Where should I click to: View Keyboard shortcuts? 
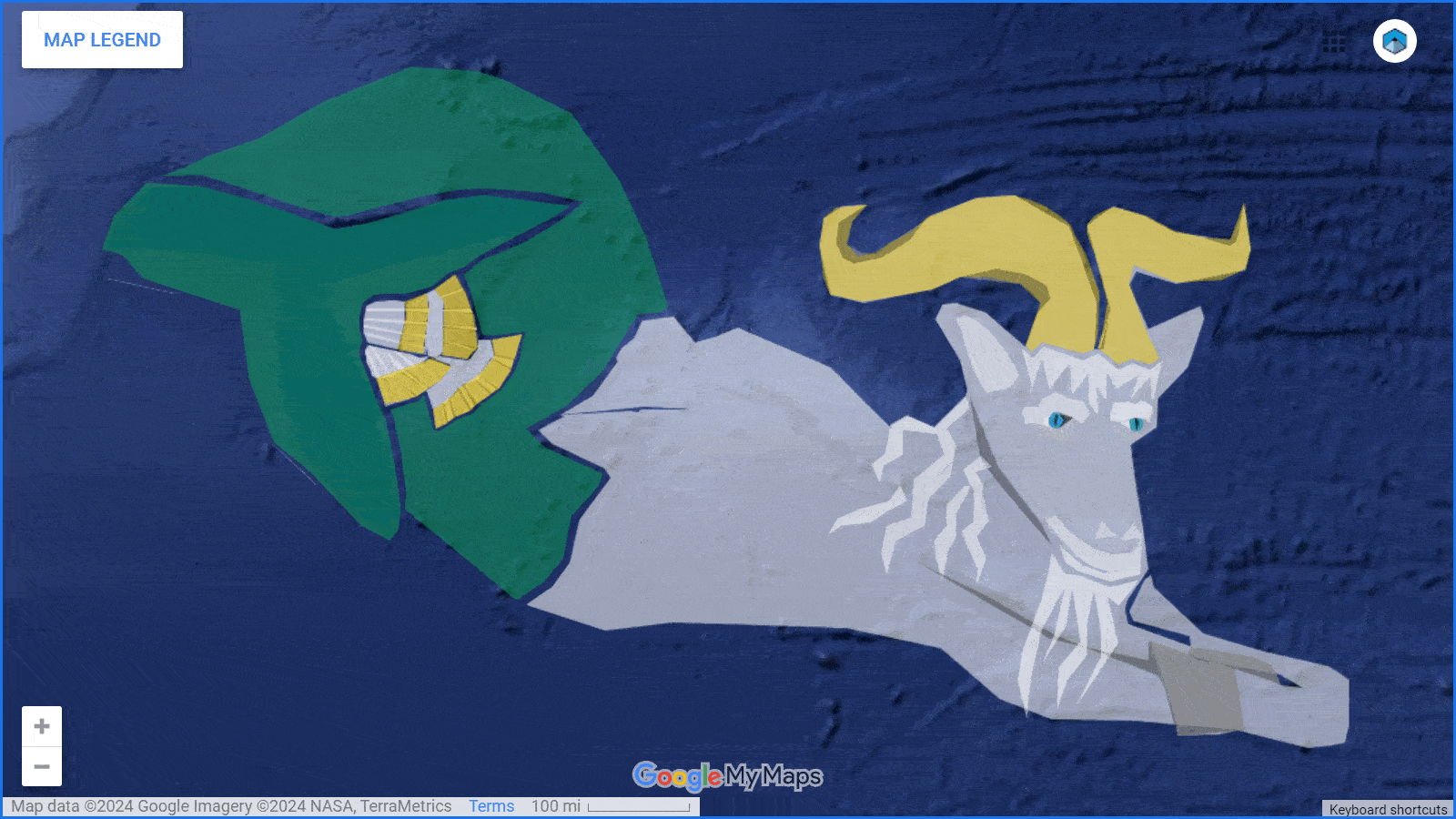pos(1387,809)
